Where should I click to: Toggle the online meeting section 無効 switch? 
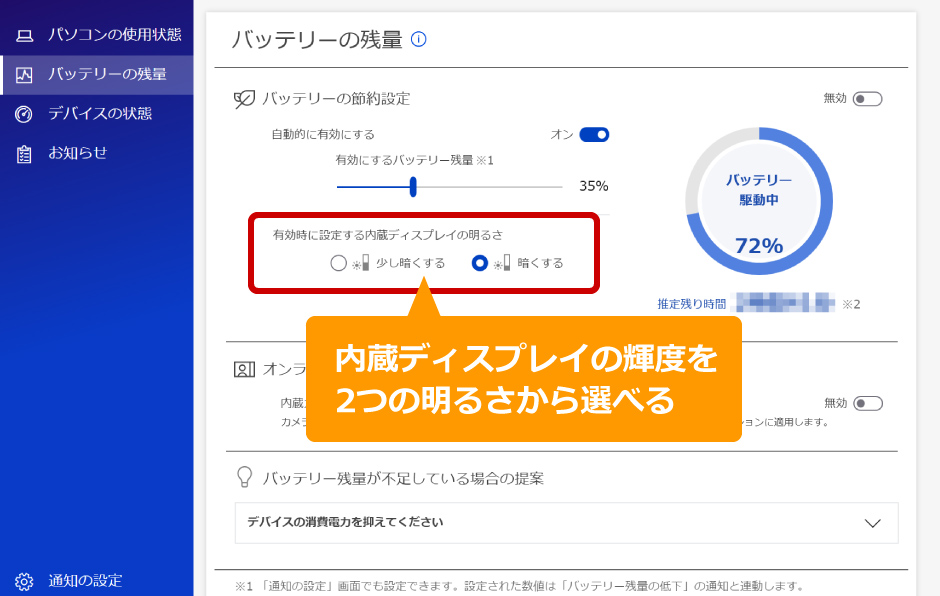(x=867, y=403)
